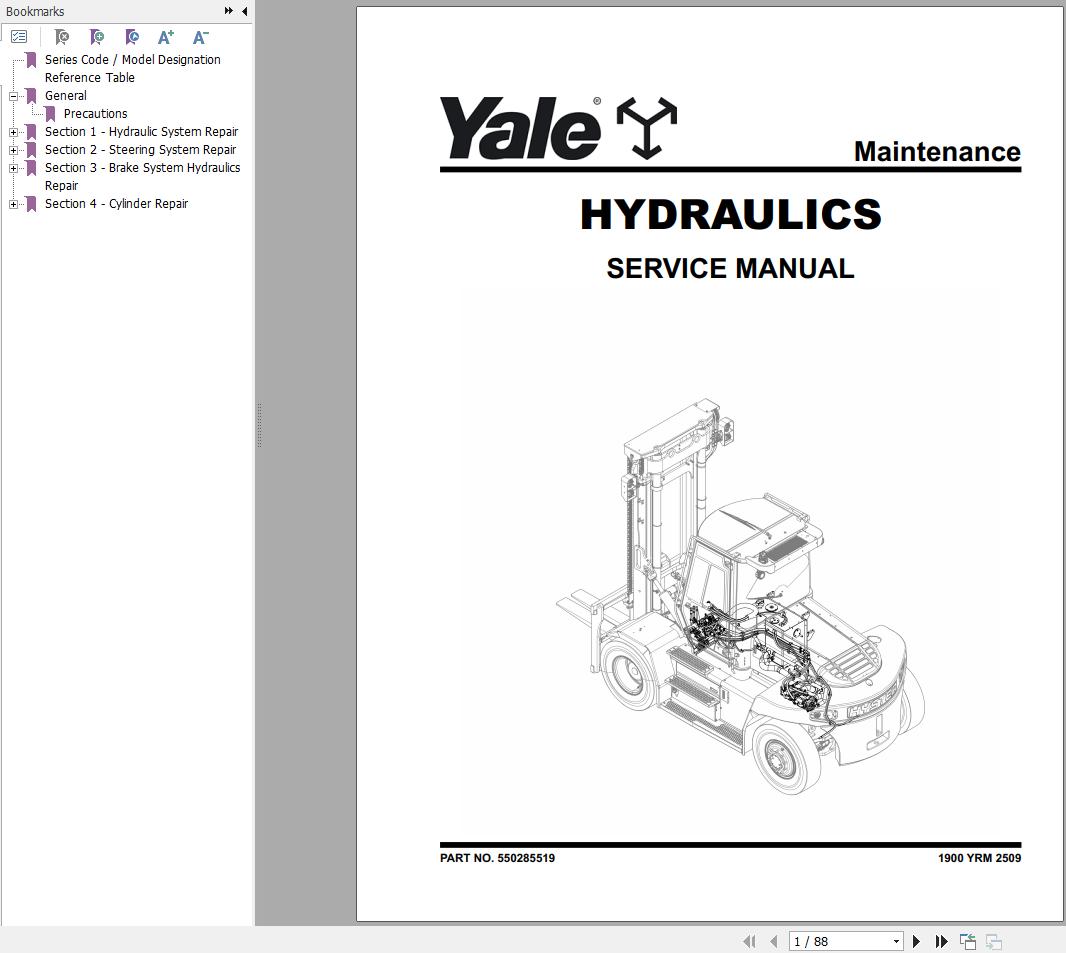Click the add new bookmark icon
This screenshot has height=953, width=1066.
coord(97,37)
